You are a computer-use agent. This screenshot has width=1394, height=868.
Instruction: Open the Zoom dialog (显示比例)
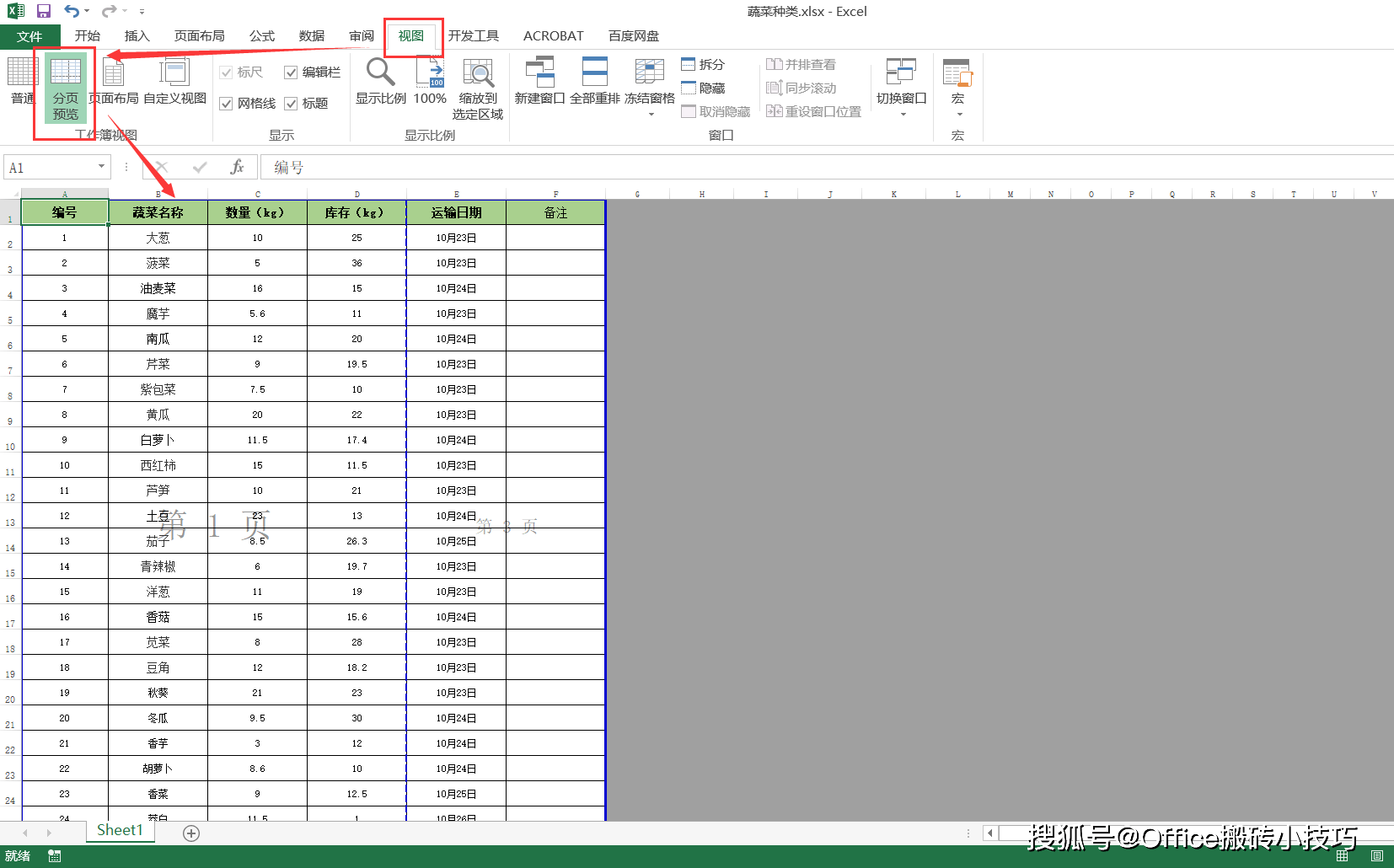click(380, 82)
